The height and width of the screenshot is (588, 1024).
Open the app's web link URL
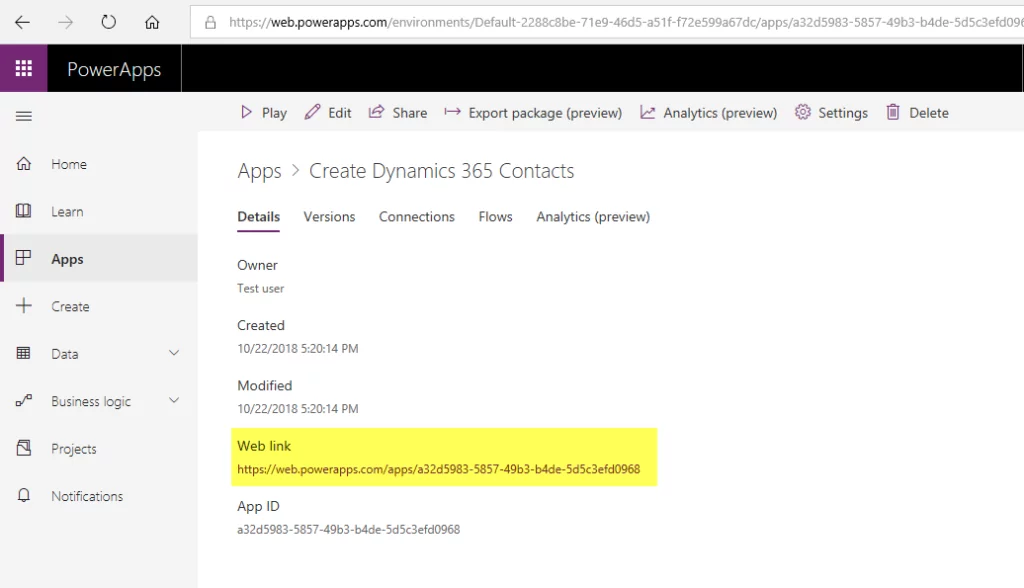point(438,469)
